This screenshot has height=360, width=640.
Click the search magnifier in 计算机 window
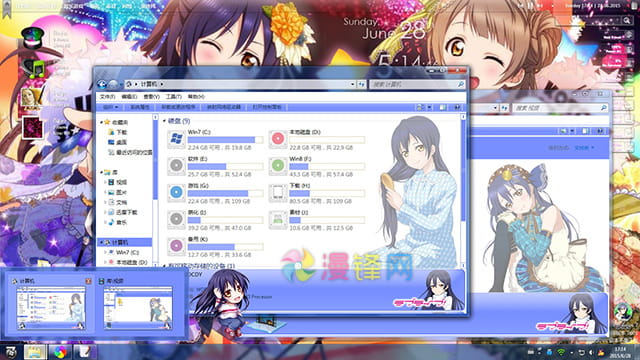(460, 84)
